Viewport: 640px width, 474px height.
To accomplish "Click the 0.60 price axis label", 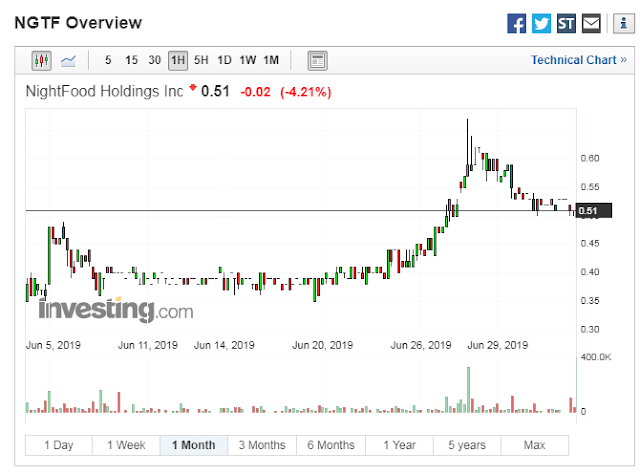I will pyautogui.click(x=590, y=158).
